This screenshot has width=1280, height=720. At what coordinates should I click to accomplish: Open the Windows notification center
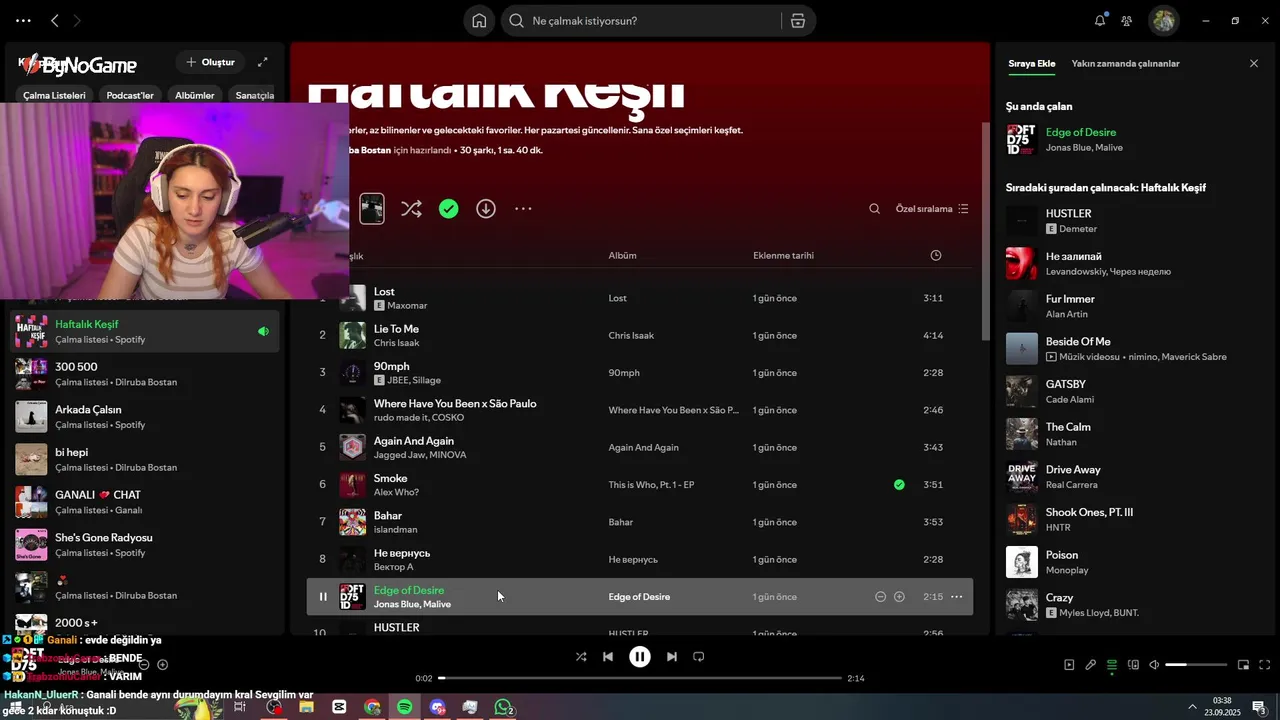coord(1260,707)
